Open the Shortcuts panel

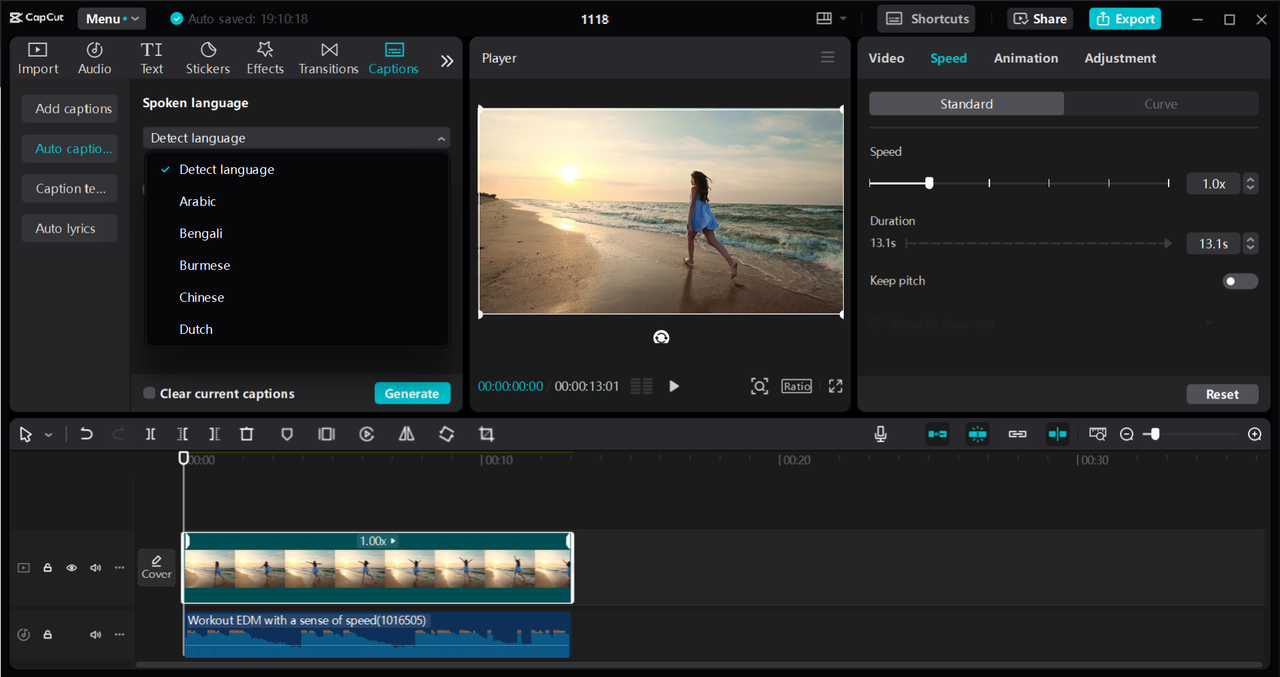pos(927,19)
